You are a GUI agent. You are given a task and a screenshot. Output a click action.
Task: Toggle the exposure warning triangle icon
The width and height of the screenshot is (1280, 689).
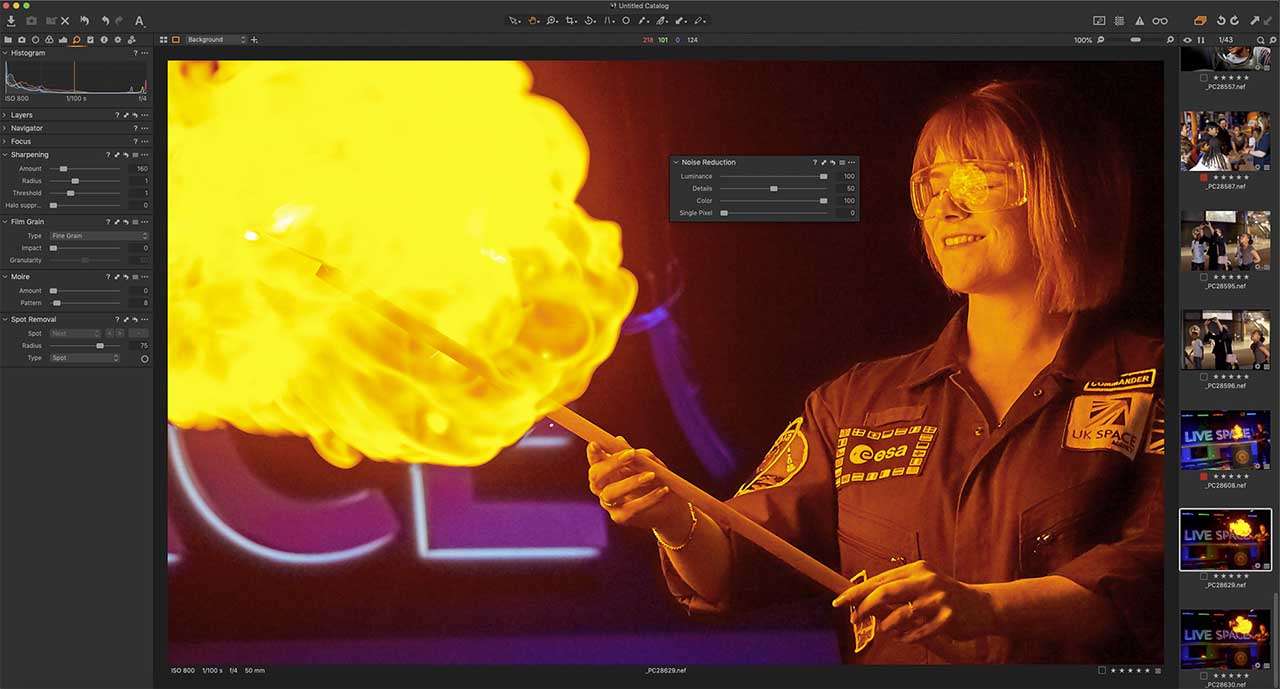[x=1139, y=20]
